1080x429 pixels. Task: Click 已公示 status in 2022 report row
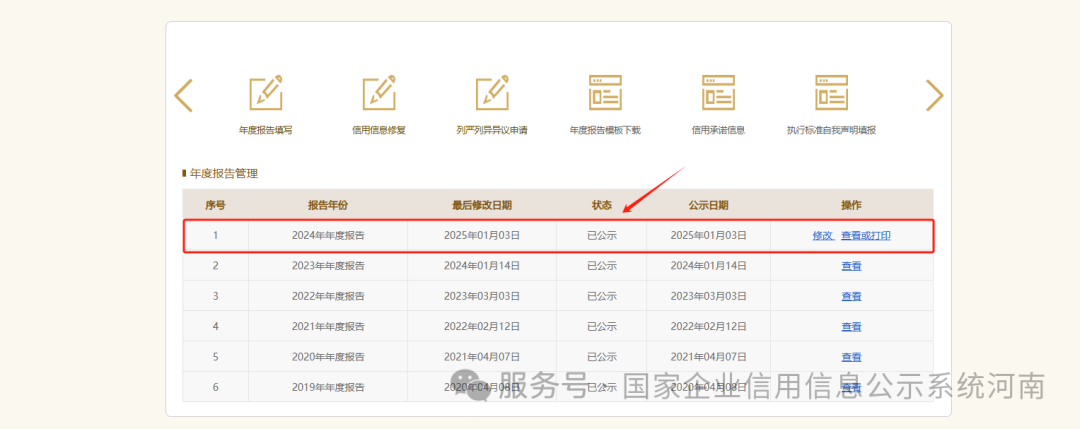pos(601,296)
